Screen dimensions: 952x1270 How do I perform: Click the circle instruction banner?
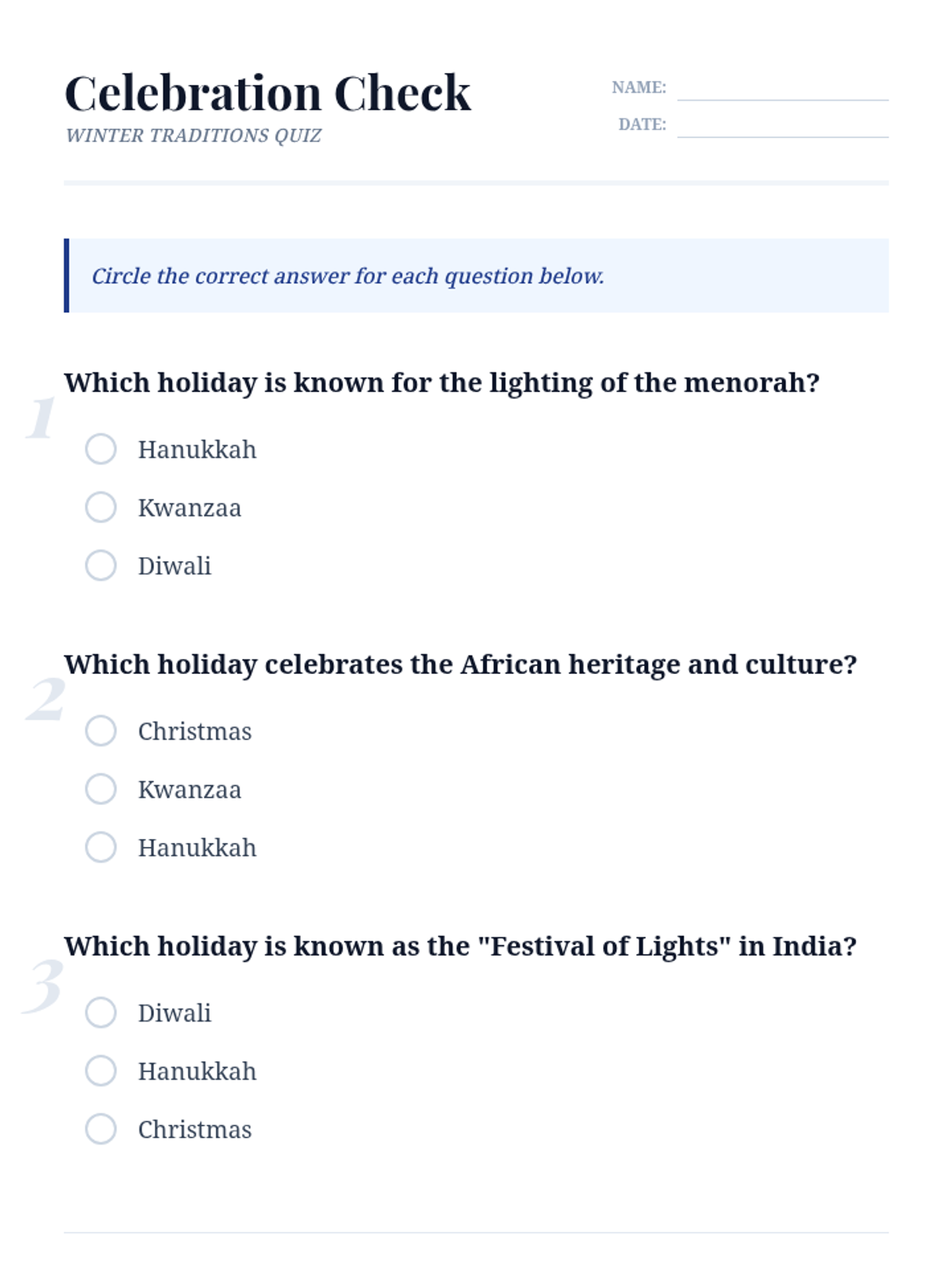(476, 275)
